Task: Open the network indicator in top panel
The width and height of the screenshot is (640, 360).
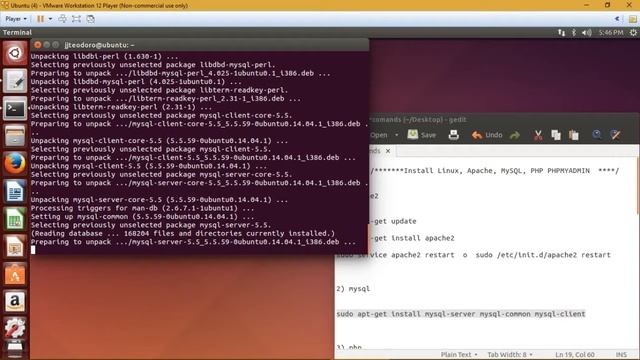Action: coord(562,33)
